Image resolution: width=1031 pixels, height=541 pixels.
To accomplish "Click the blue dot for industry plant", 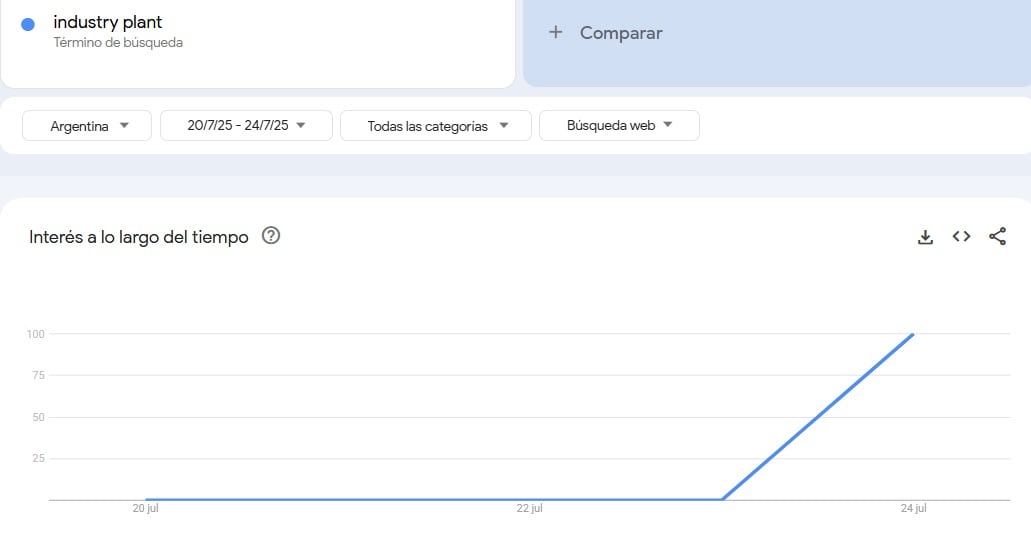I will [28, 24].
